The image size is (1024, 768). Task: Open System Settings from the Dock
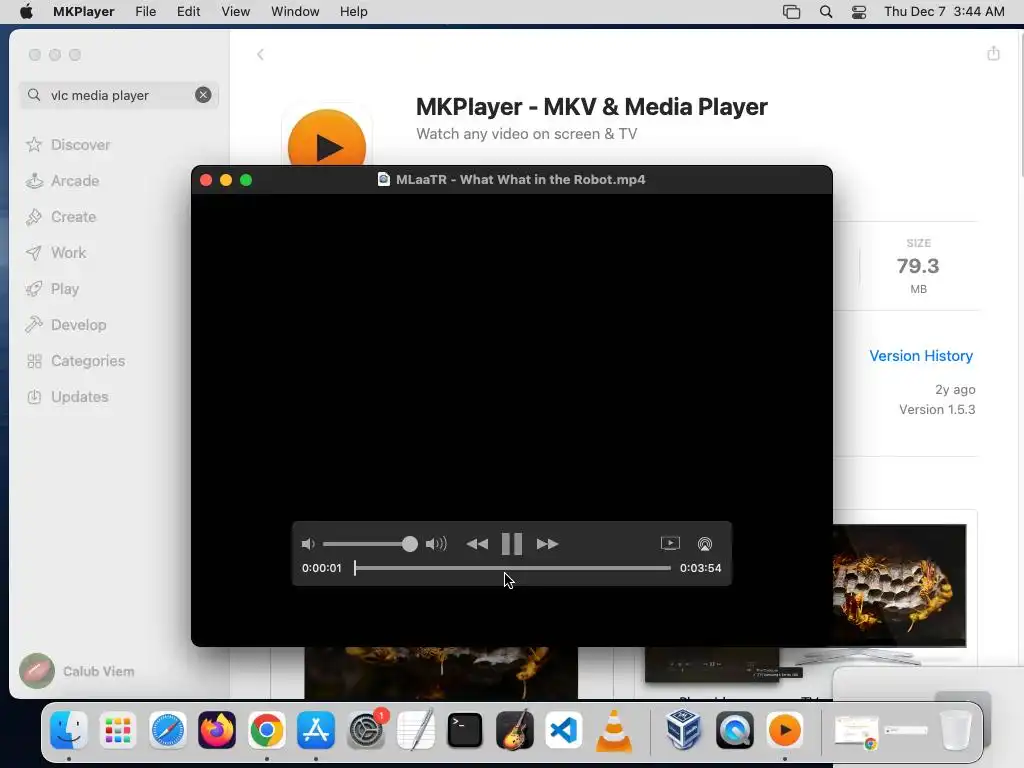366,730
